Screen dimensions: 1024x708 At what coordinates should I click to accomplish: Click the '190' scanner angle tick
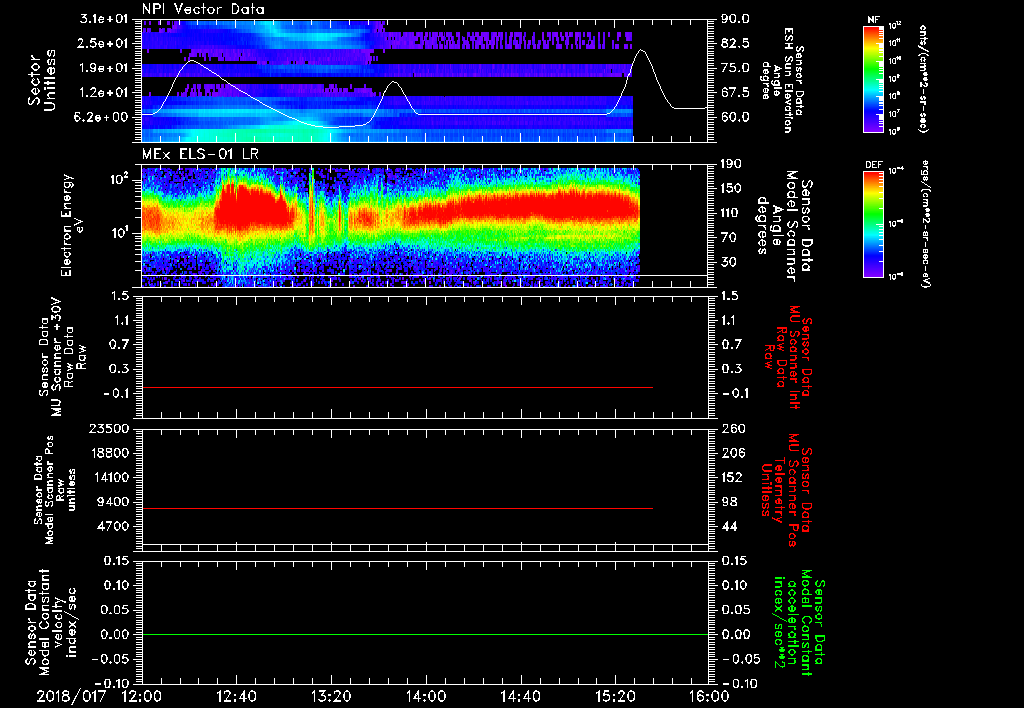click(x=732, y=164)
